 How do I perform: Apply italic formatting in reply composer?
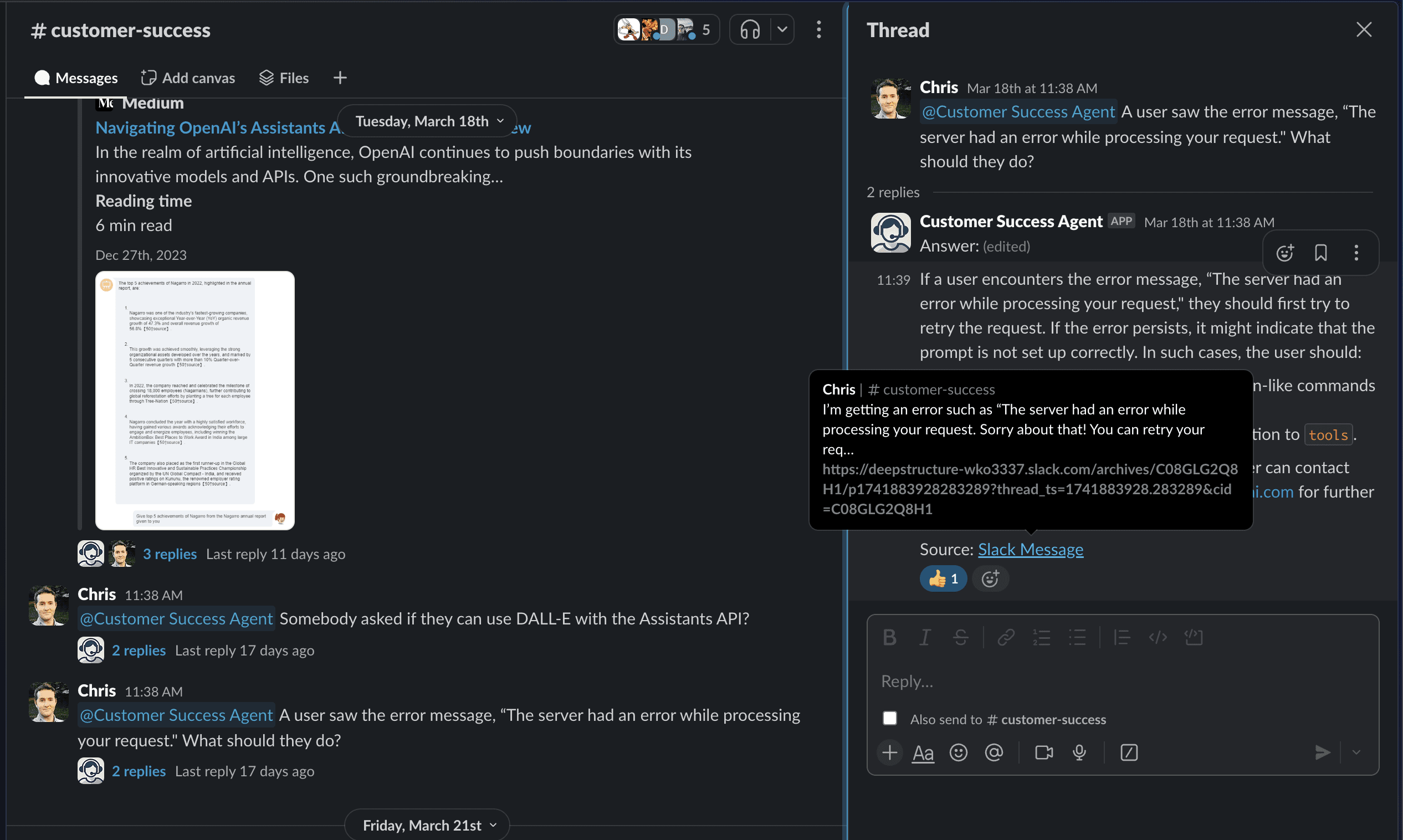tap(925, 638)
